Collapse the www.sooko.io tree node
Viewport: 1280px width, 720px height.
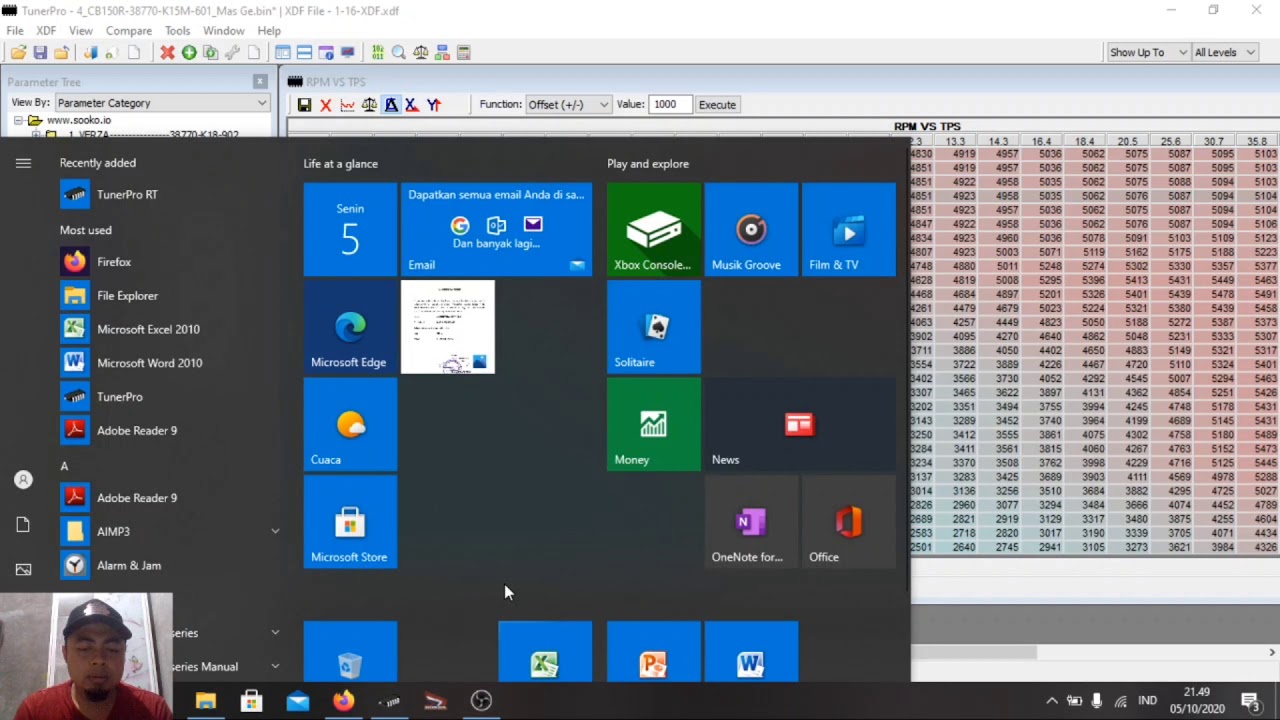(x=18, y=121)
